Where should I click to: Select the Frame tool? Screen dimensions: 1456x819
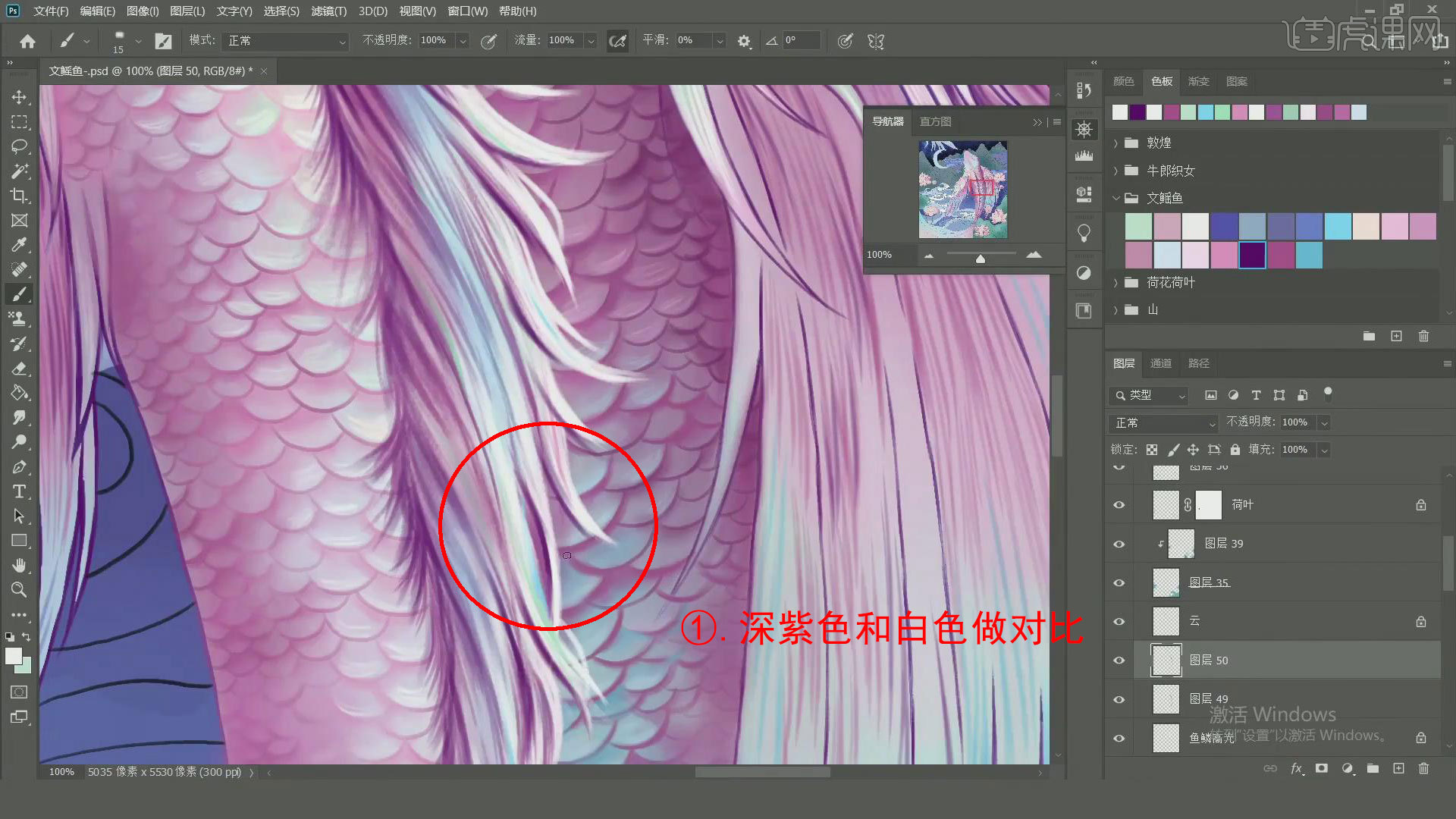point(19,220)
